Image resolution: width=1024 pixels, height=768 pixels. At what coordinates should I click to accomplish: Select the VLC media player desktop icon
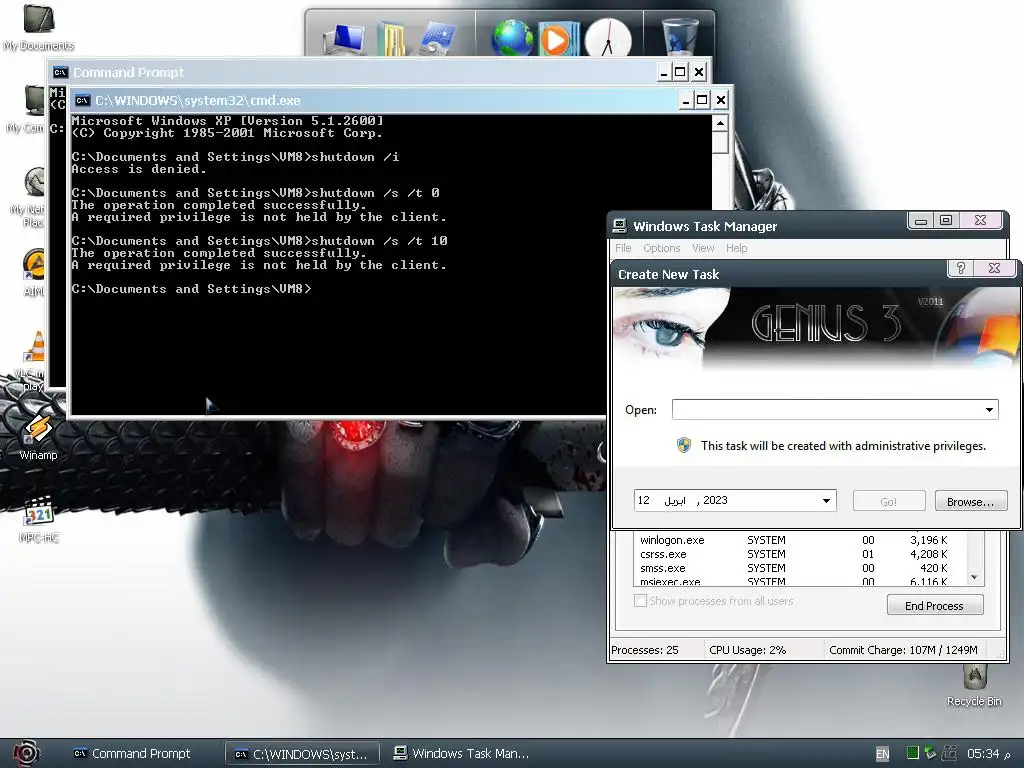click(31, 361)
